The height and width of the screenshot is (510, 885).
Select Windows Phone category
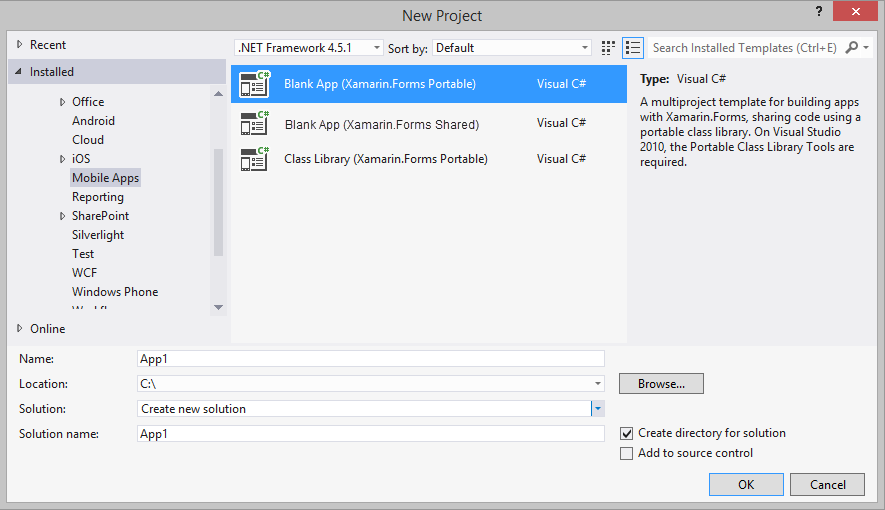115,292
